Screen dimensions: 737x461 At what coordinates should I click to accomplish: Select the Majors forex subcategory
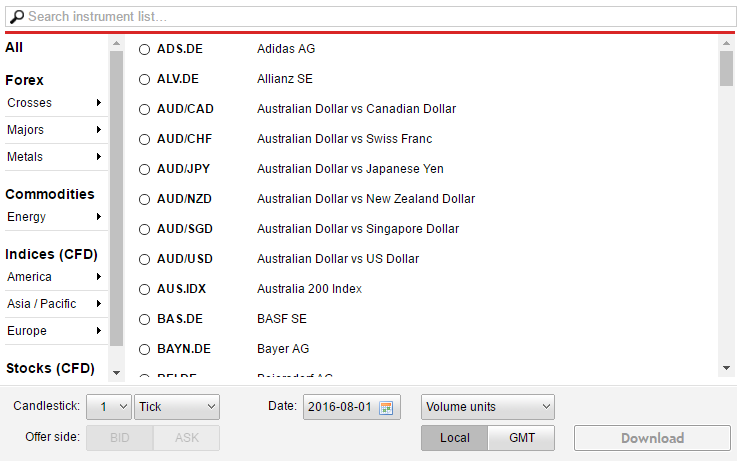(x=25, y=130)
